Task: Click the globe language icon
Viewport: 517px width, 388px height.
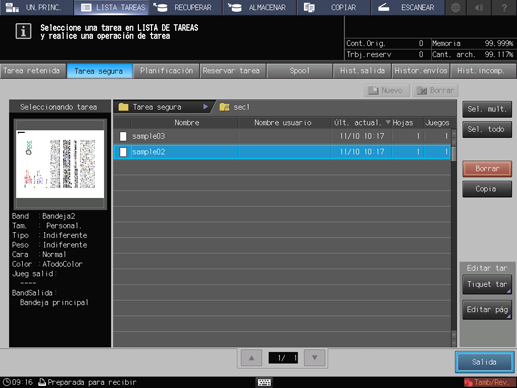Action: [x=455, y=7]
